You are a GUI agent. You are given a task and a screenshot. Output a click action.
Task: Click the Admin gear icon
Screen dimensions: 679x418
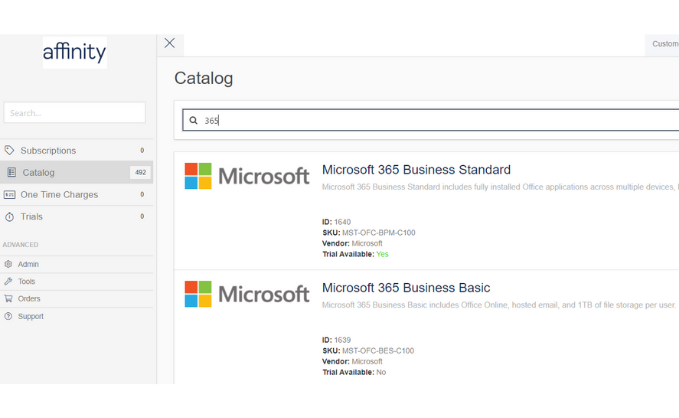pos(8,264)
